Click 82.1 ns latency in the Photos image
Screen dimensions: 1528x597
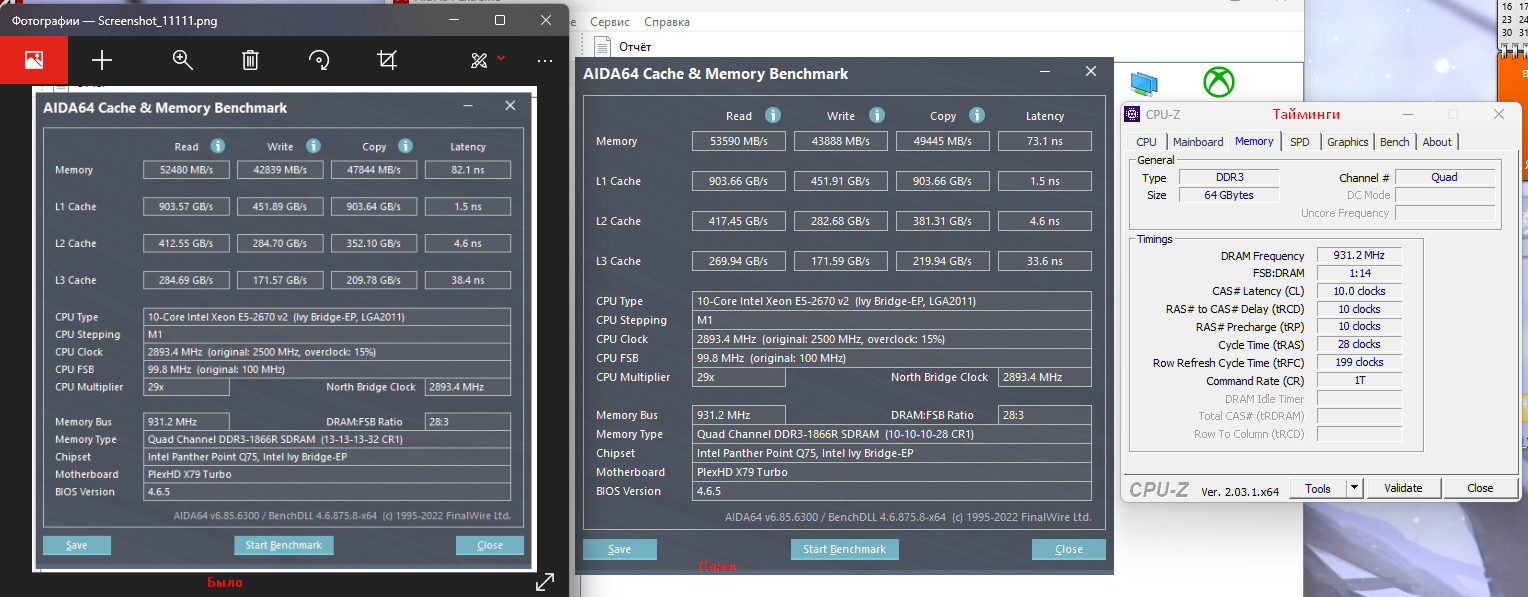click(x=468, y=170)
